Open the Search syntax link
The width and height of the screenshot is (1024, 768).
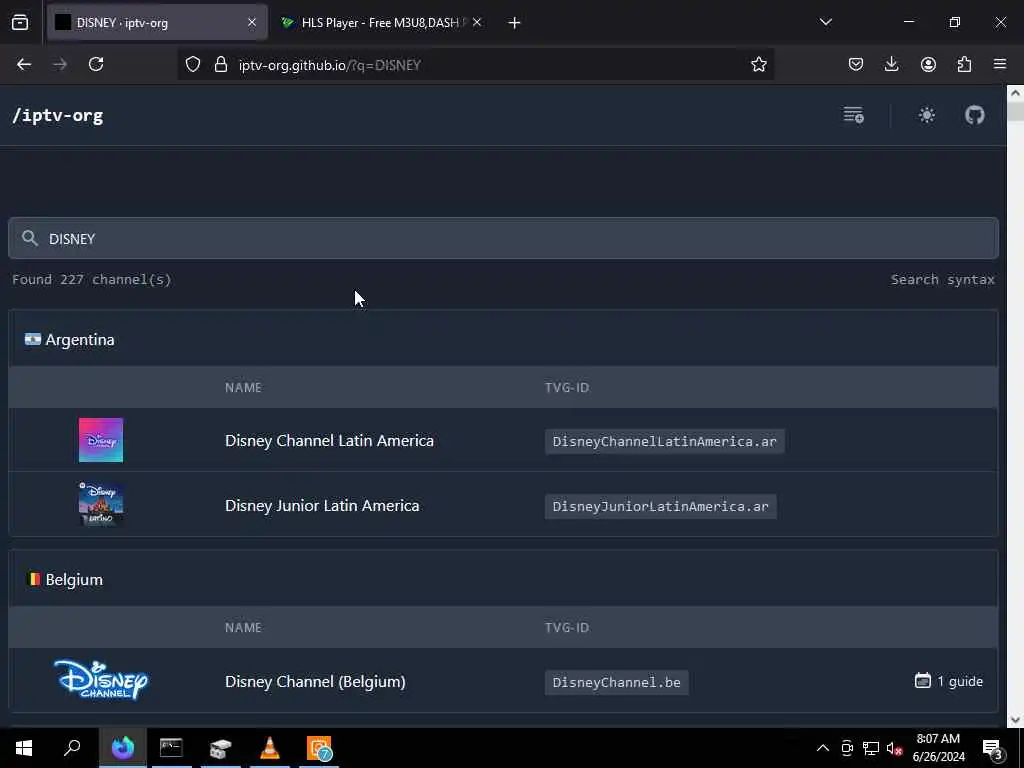click(x=942, y=280)
